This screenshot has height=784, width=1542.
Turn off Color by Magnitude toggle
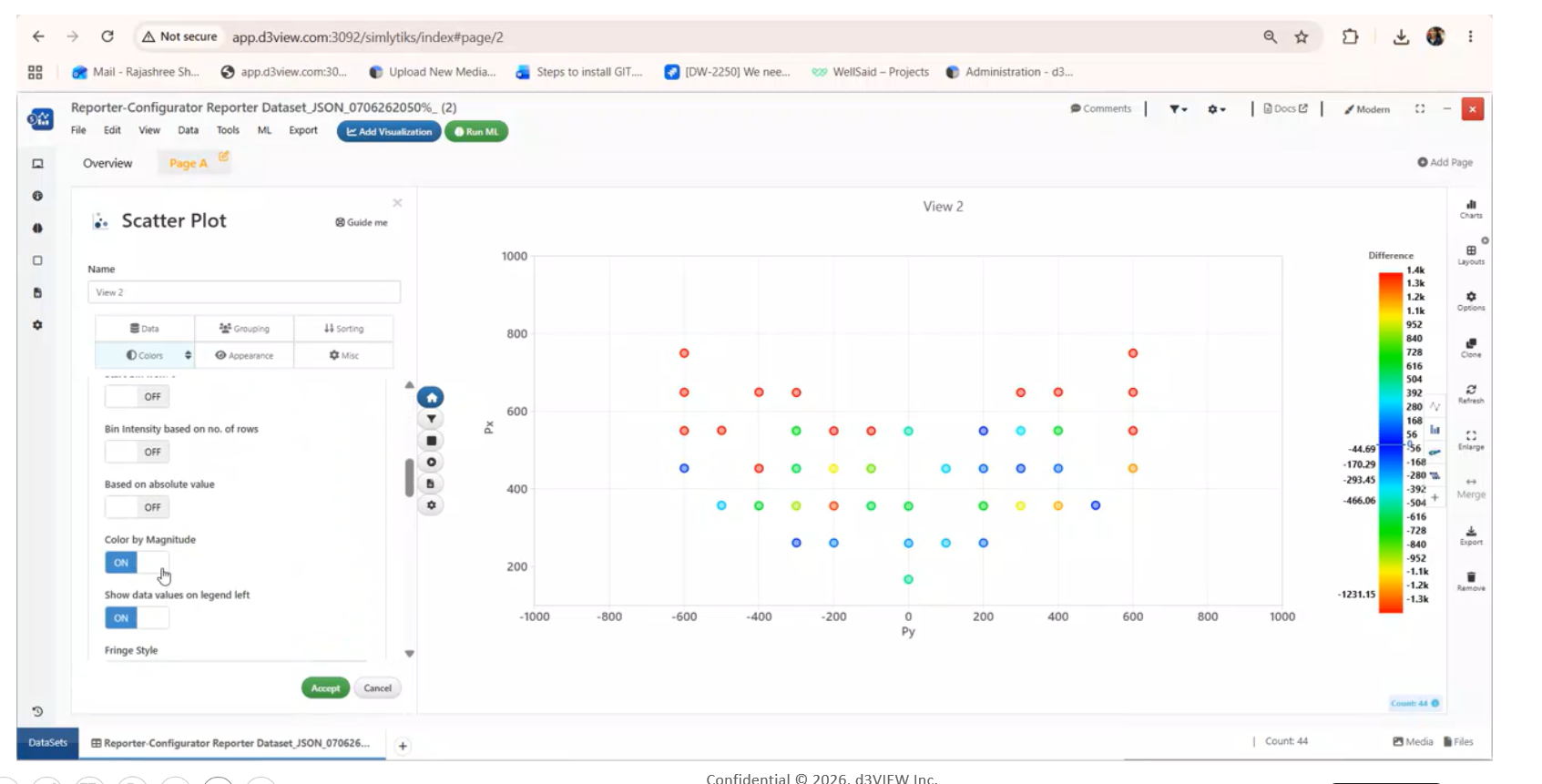click(x=137, y=563)
